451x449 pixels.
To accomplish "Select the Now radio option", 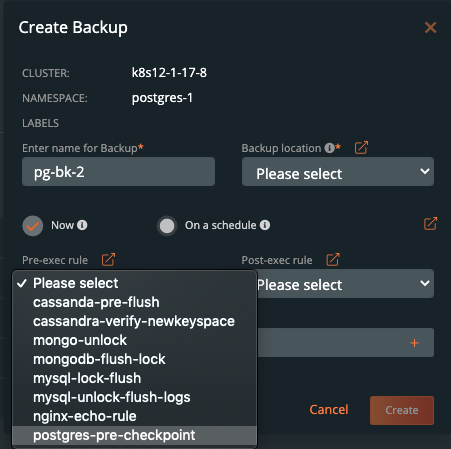I will tap(33, 226).
